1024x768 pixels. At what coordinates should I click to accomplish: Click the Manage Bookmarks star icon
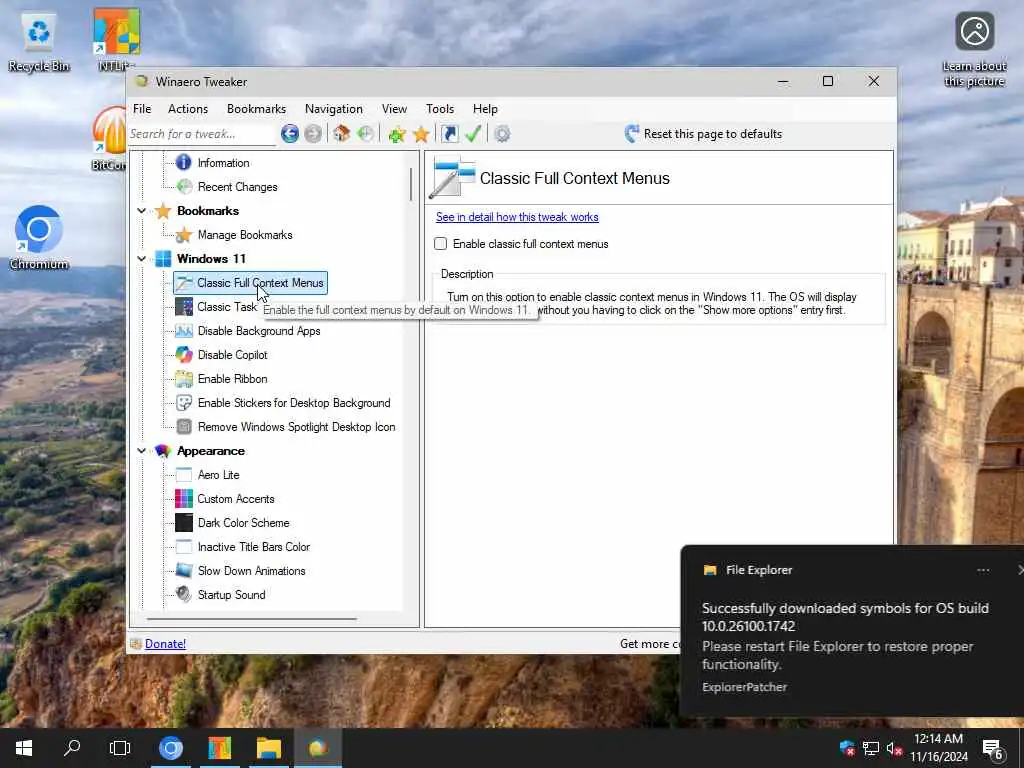click(184, 234)
